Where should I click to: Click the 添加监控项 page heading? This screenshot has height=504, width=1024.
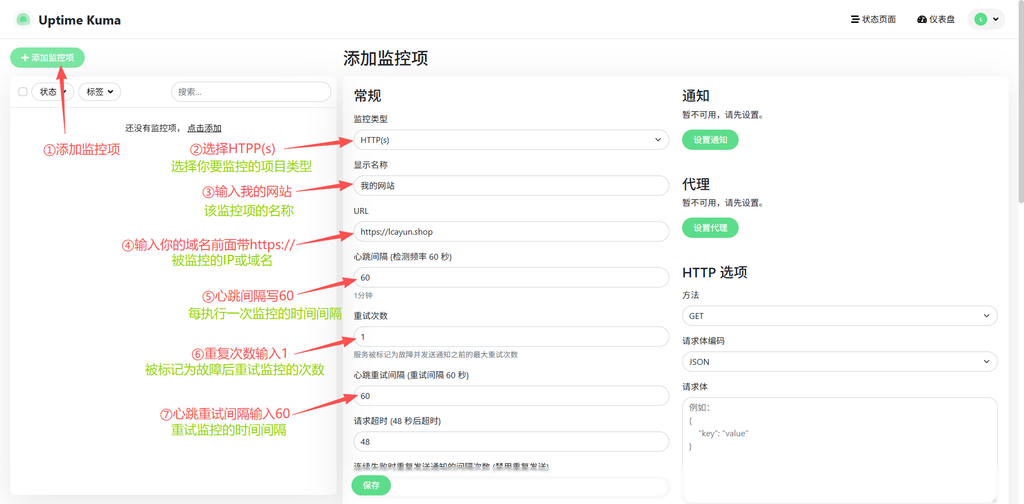point(385,58)
